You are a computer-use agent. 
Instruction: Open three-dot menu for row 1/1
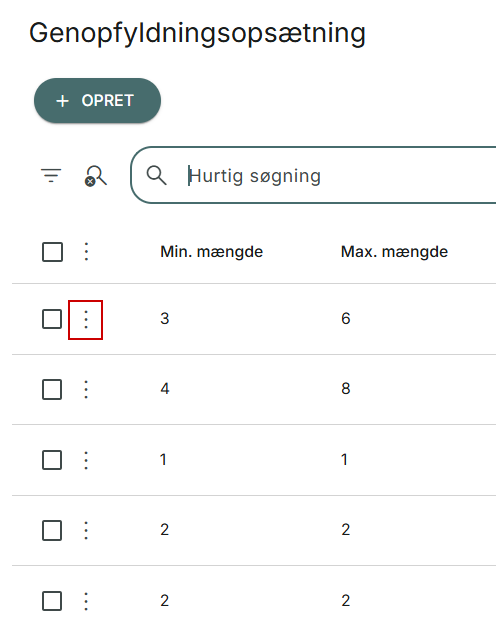(x=86, y=460)
